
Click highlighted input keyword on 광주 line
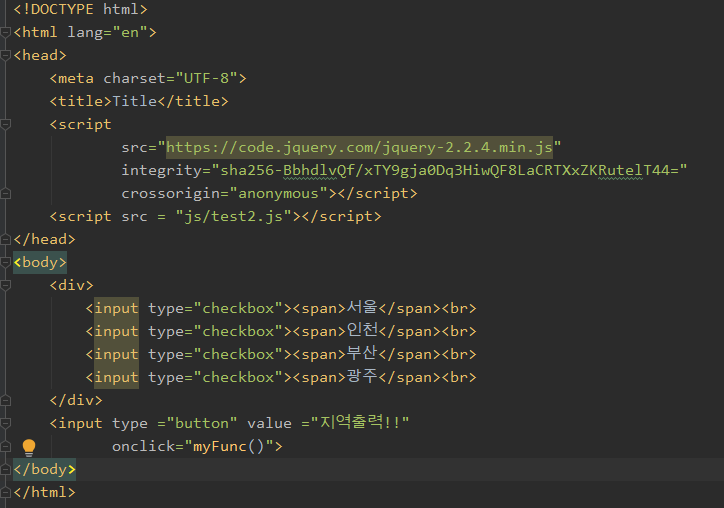tap(116, 378)
